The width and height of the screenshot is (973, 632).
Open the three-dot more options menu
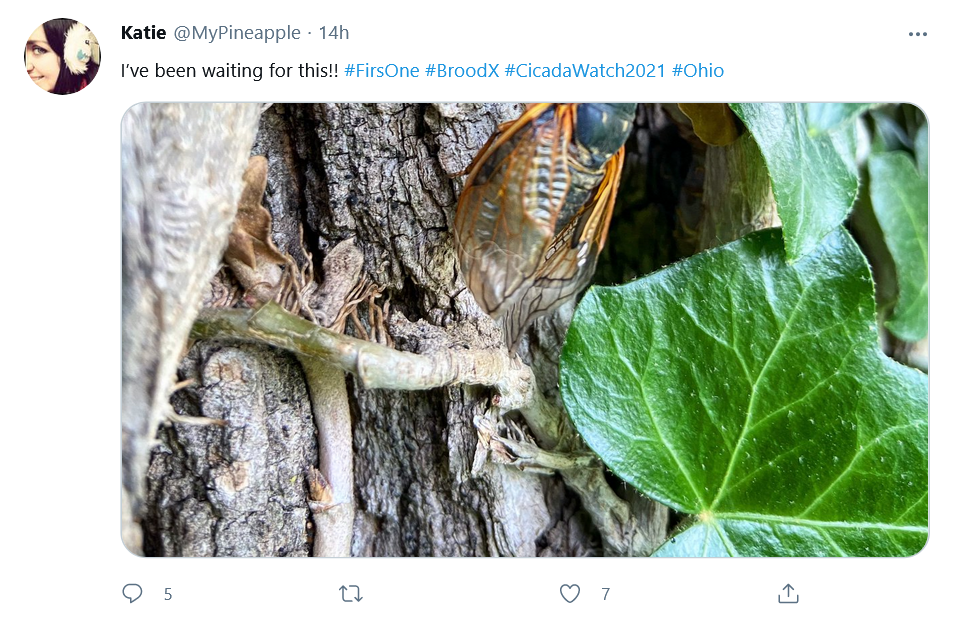[918, 34]
